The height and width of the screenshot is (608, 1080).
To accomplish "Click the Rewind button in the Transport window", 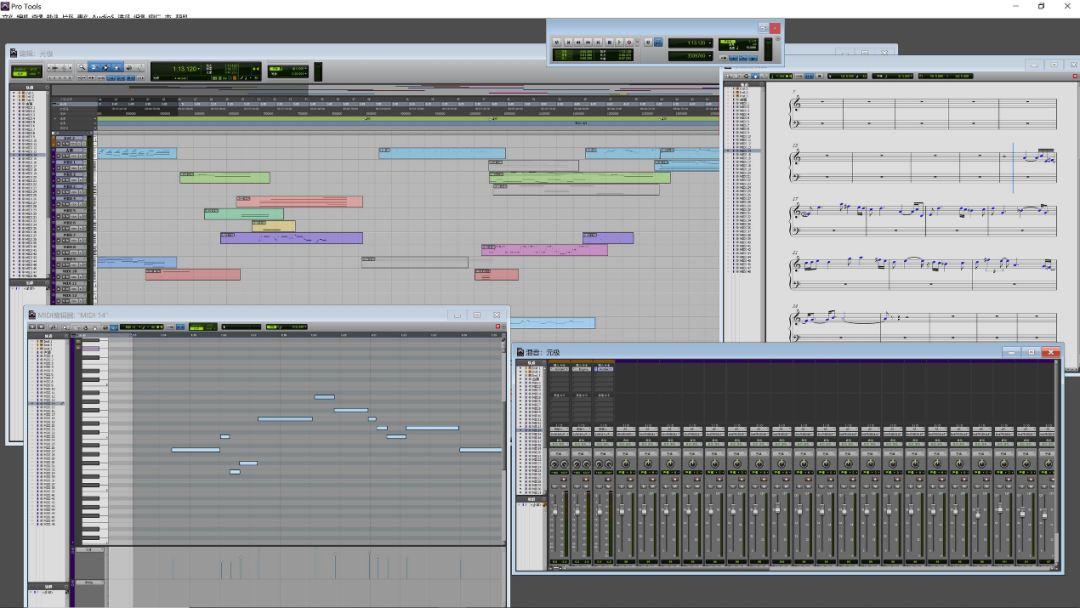I will (x=578, y=42).
